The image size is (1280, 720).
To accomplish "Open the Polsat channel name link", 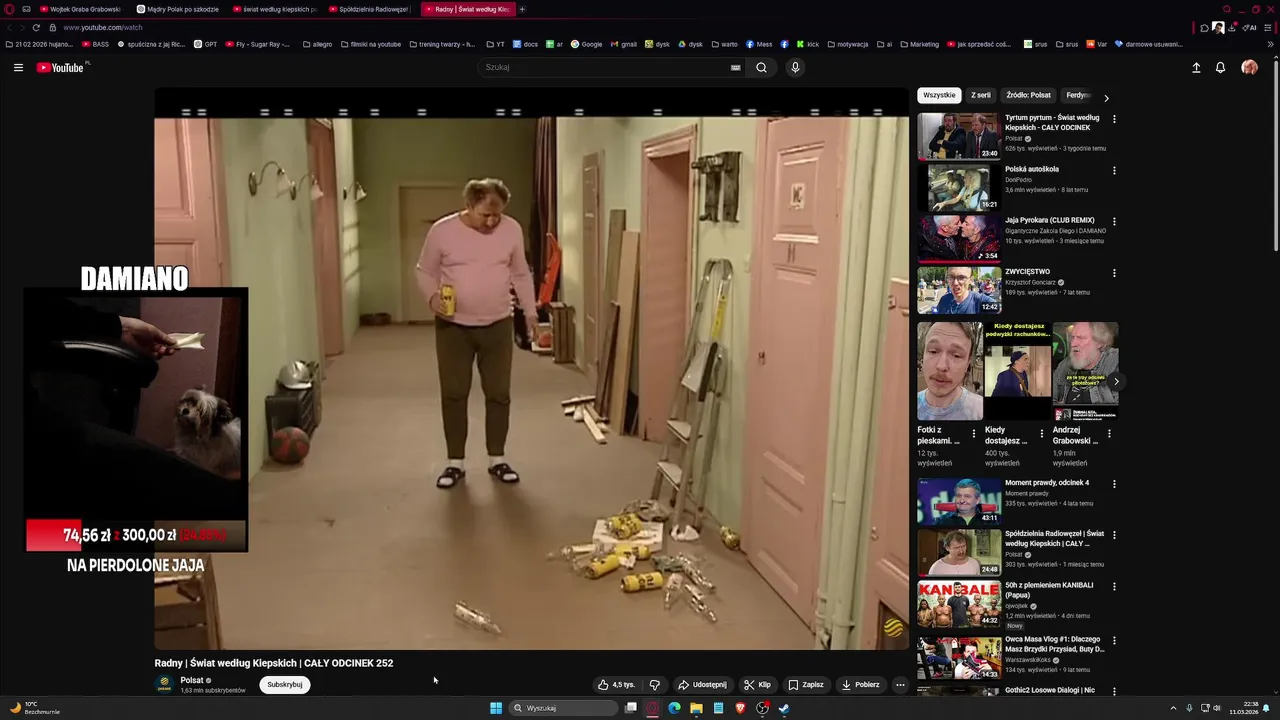I will 192,680.
